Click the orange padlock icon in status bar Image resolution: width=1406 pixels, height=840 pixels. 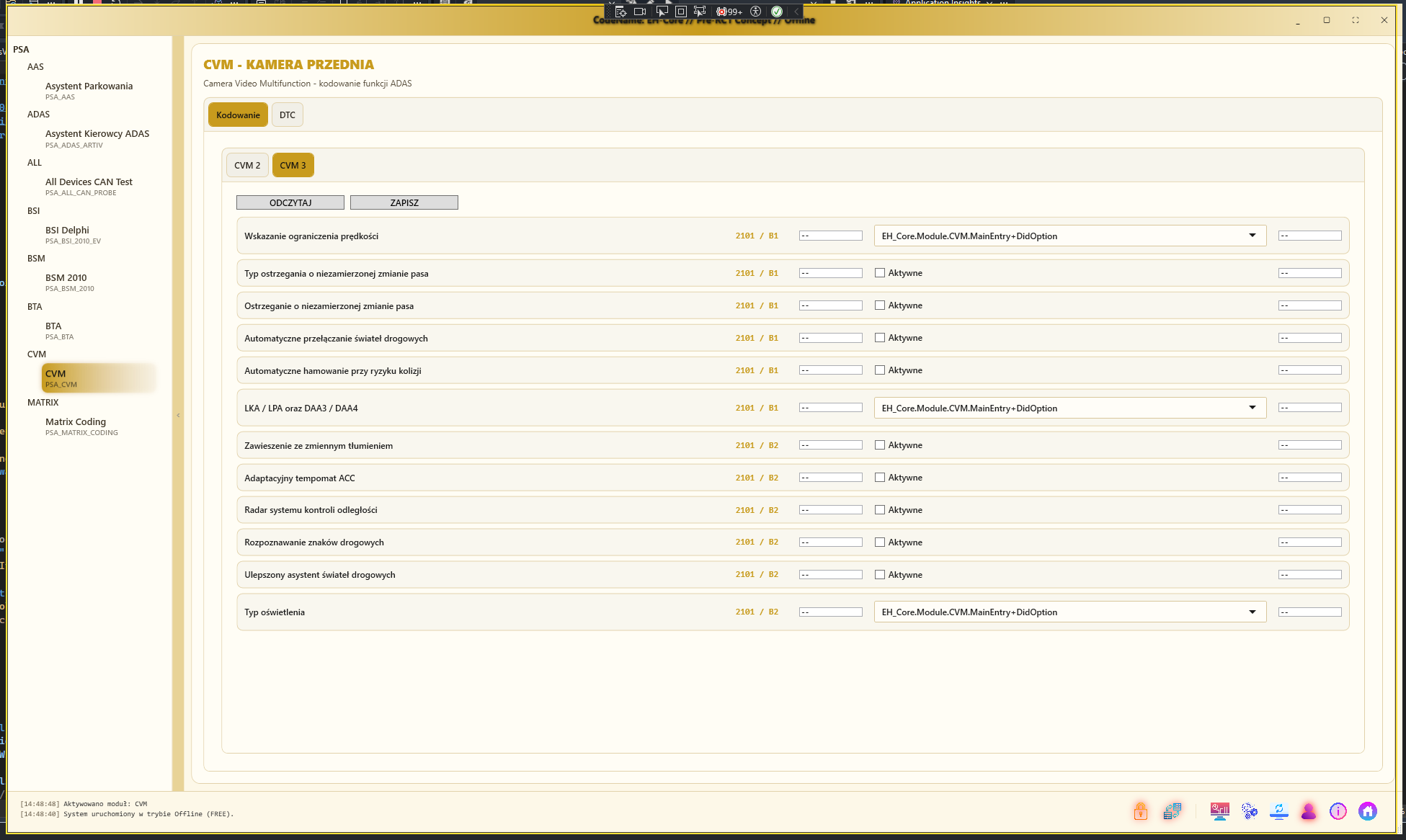(x=1140, y=811)
